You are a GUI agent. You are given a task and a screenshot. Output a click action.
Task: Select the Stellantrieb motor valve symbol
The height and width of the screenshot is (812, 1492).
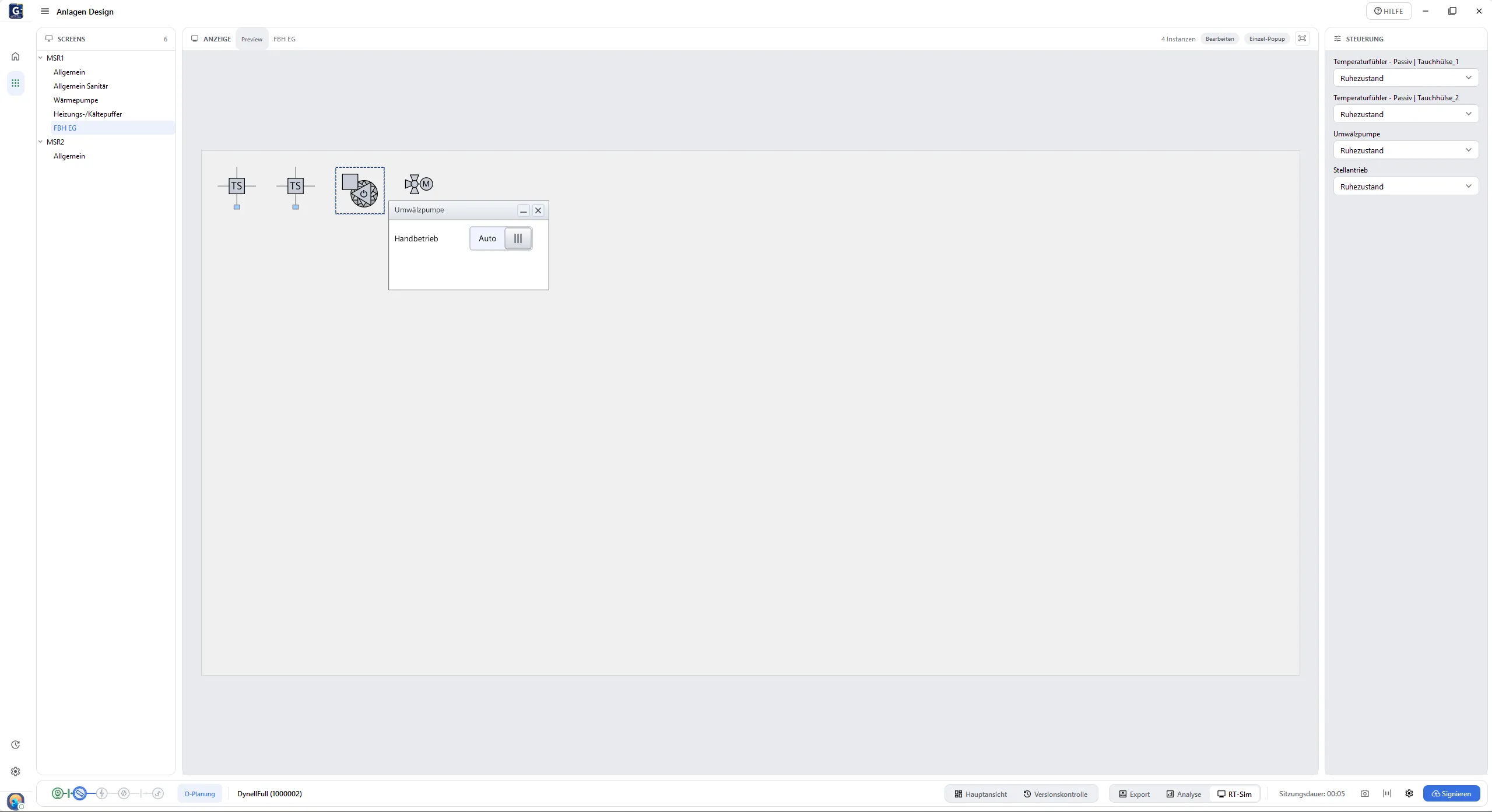coord(419,184)
